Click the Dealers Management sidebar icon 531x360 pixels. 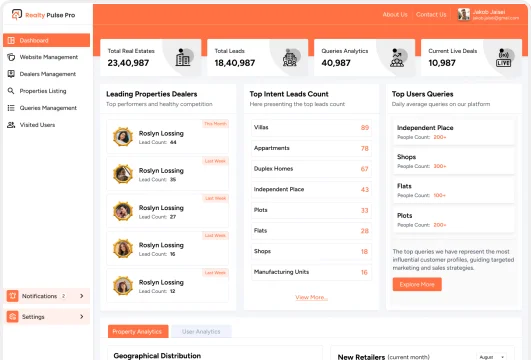point(11,74)
